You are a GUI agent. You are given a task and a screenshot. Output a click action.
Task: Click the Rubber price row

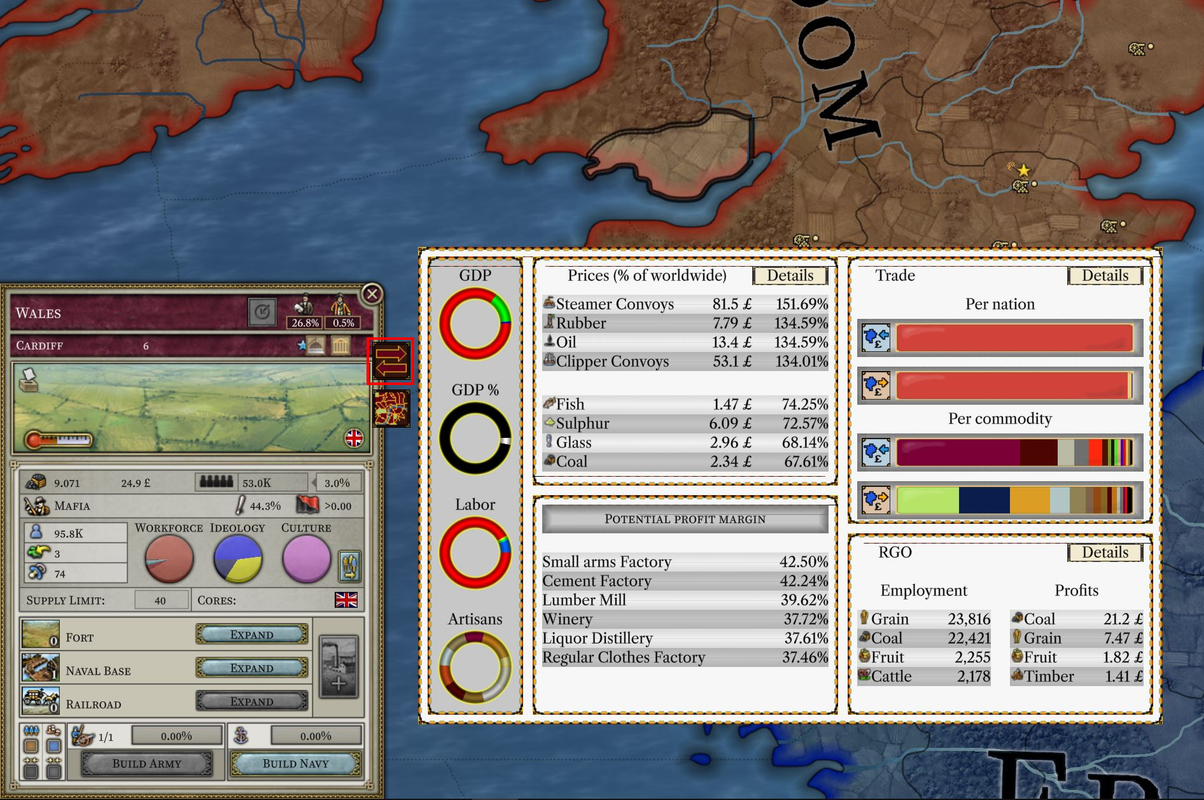(x=685, y=323)
